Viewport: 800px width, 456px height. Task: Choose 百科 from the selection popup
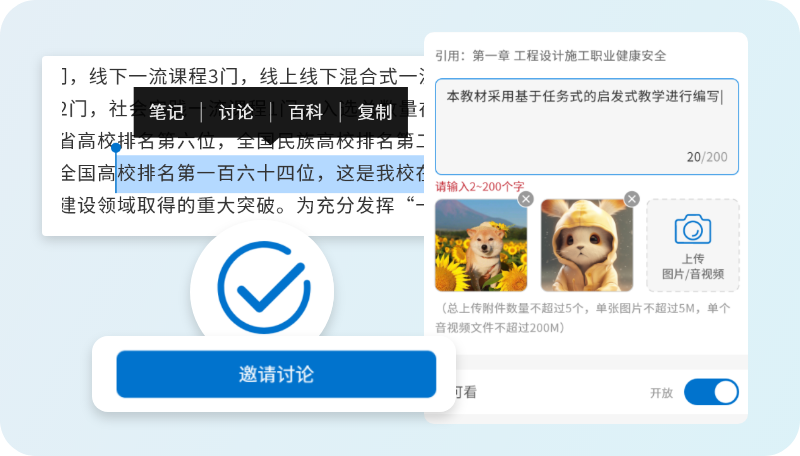coord(306,112)
